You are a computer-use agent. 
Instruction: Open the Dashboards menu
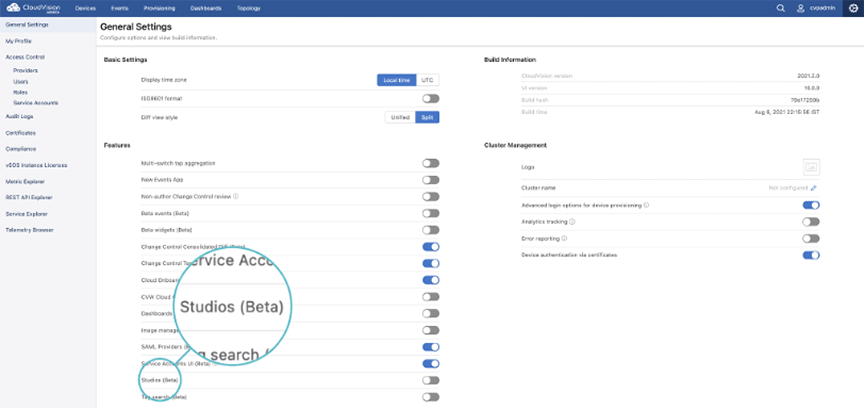(206, 8)
